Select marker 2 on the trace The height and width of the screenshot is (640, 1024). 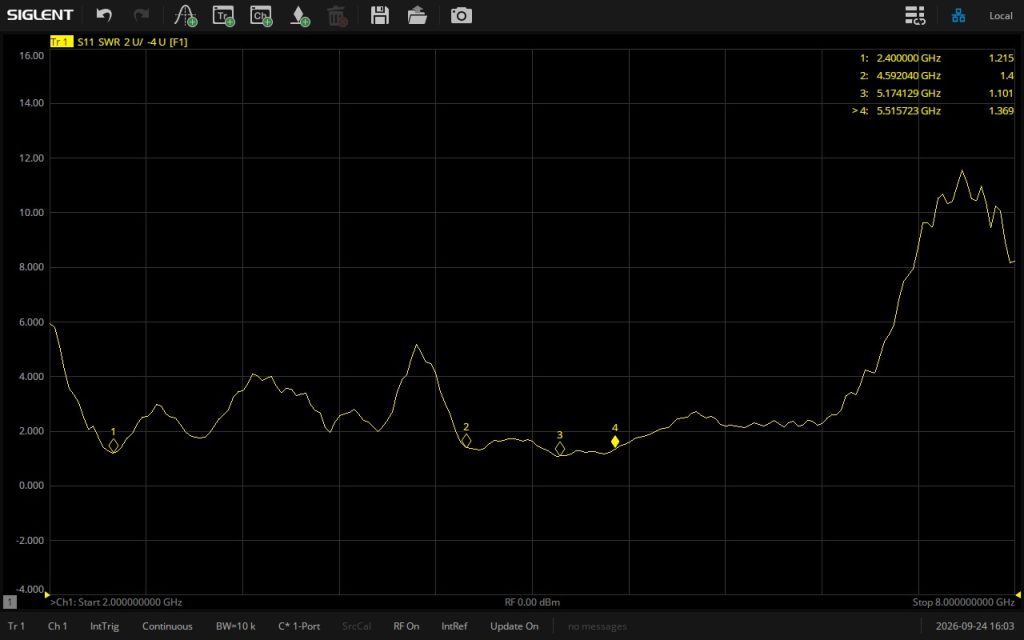(x=466, y=441)
